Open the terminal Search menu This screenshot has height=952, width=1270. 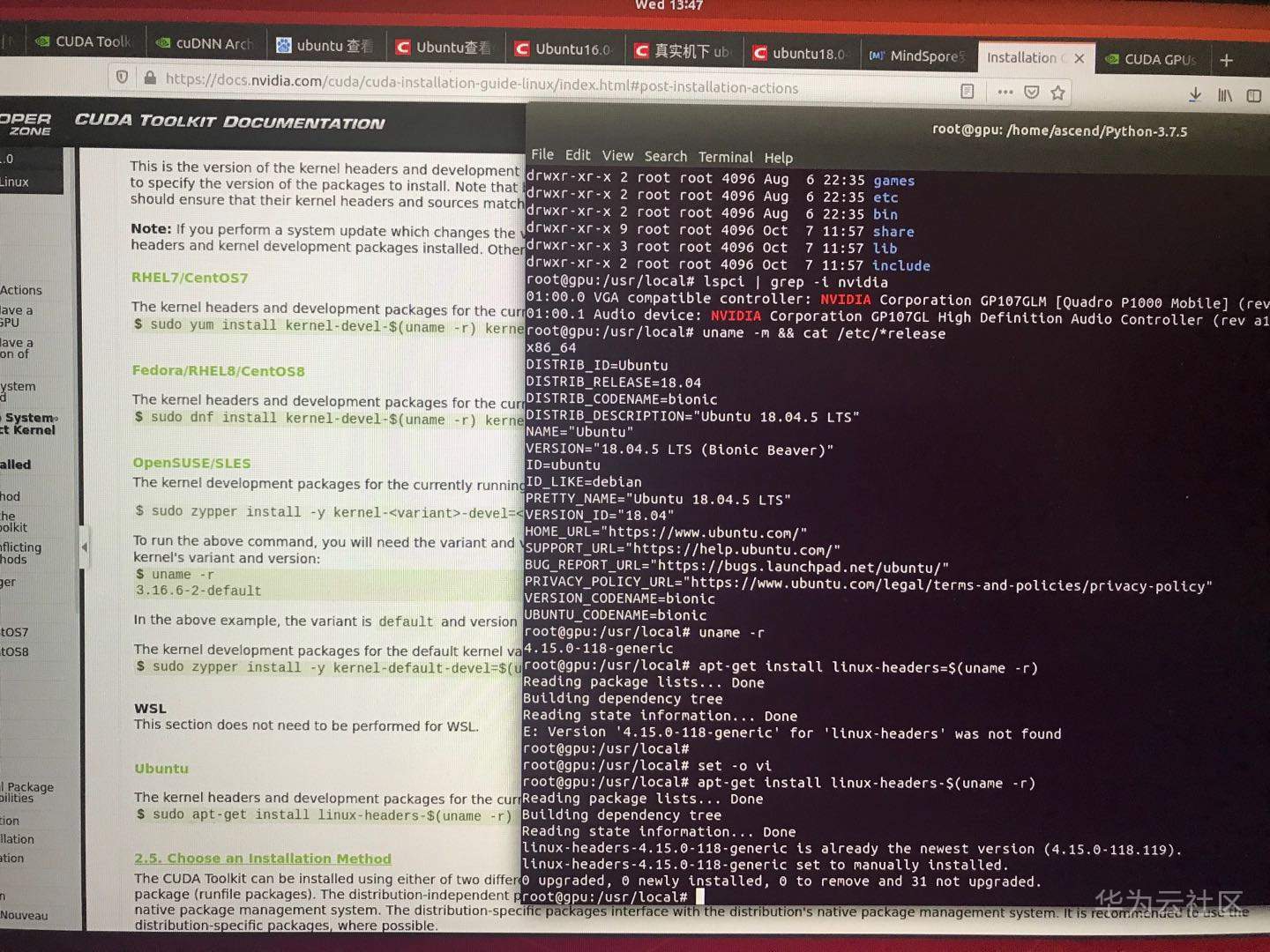coord(666,156)
